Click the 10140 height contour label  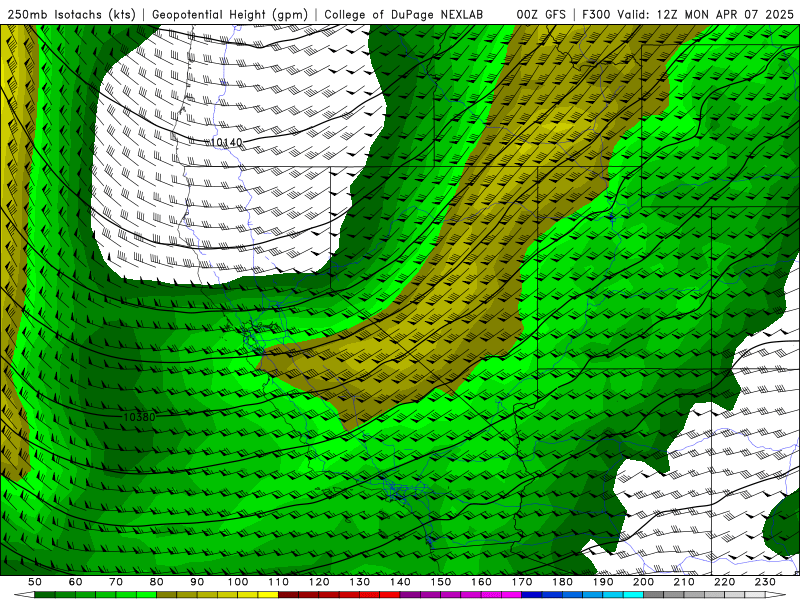pyautogui.click(x=227, y=142)
